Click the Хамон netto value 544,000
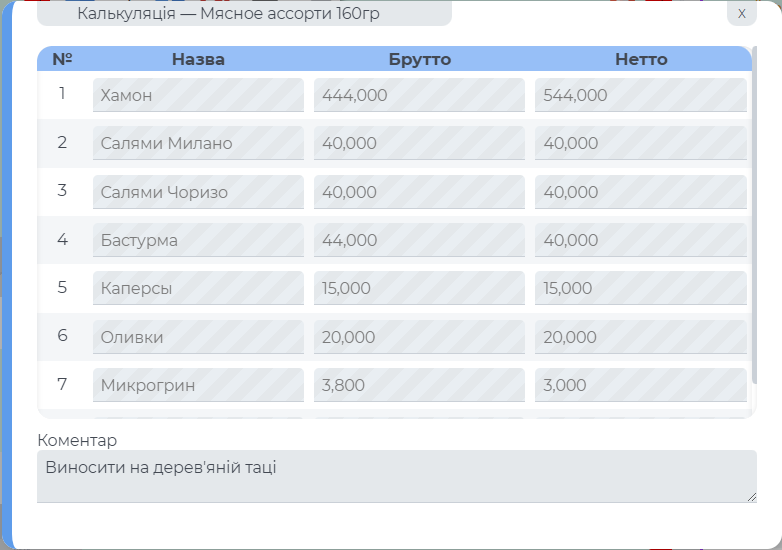This screenshot has height=550, width=782. click(640, 95)
